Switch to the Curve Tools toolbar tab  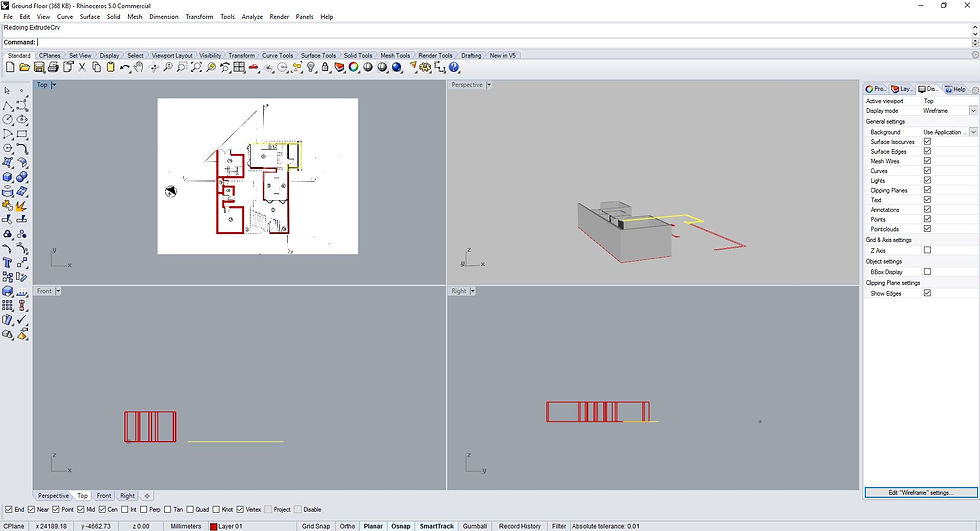pyautogui.click(x=277, y=56)
